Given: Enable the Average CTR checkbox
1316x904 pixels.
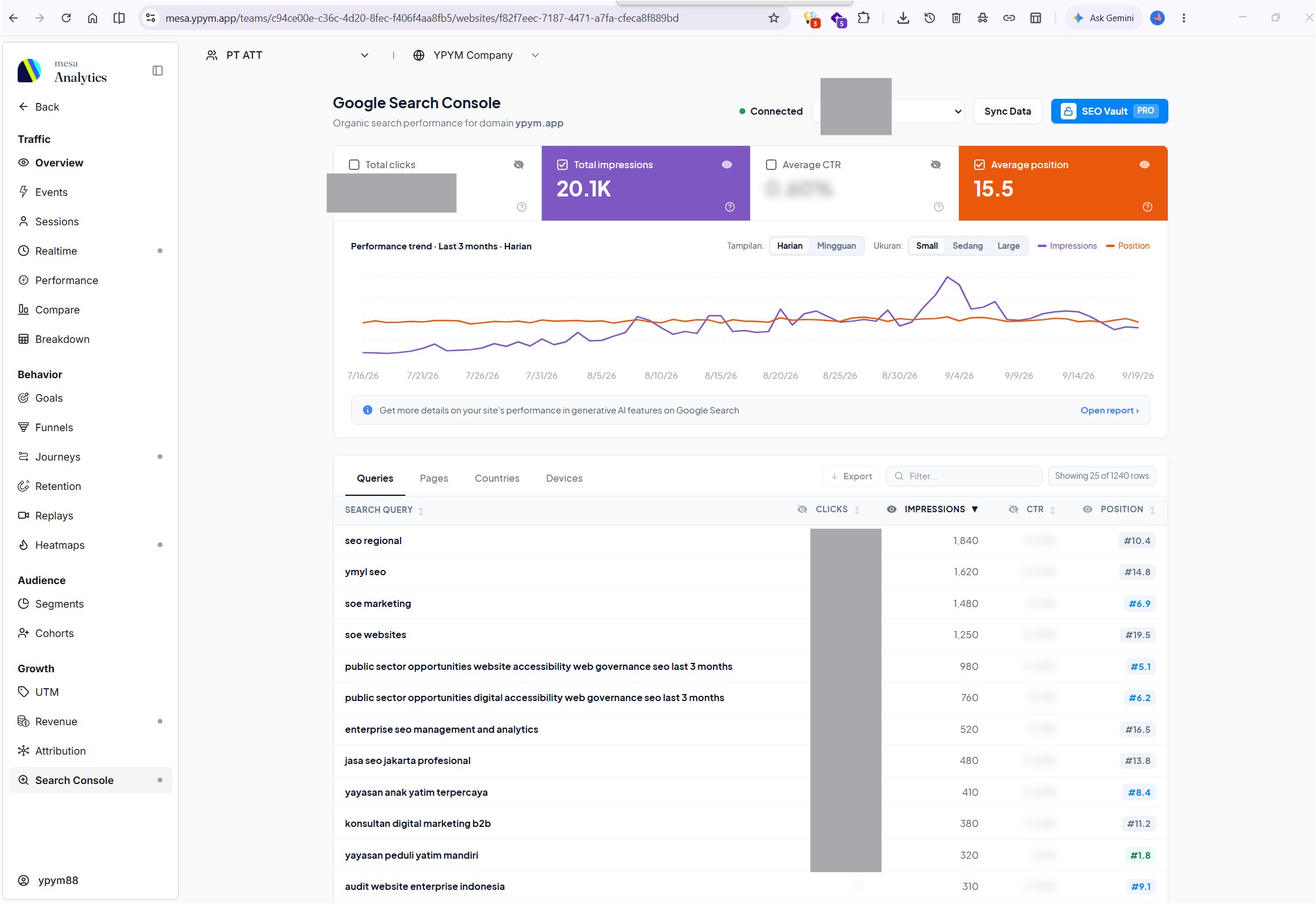Looking at the screenshot, I should pos(771,165).
